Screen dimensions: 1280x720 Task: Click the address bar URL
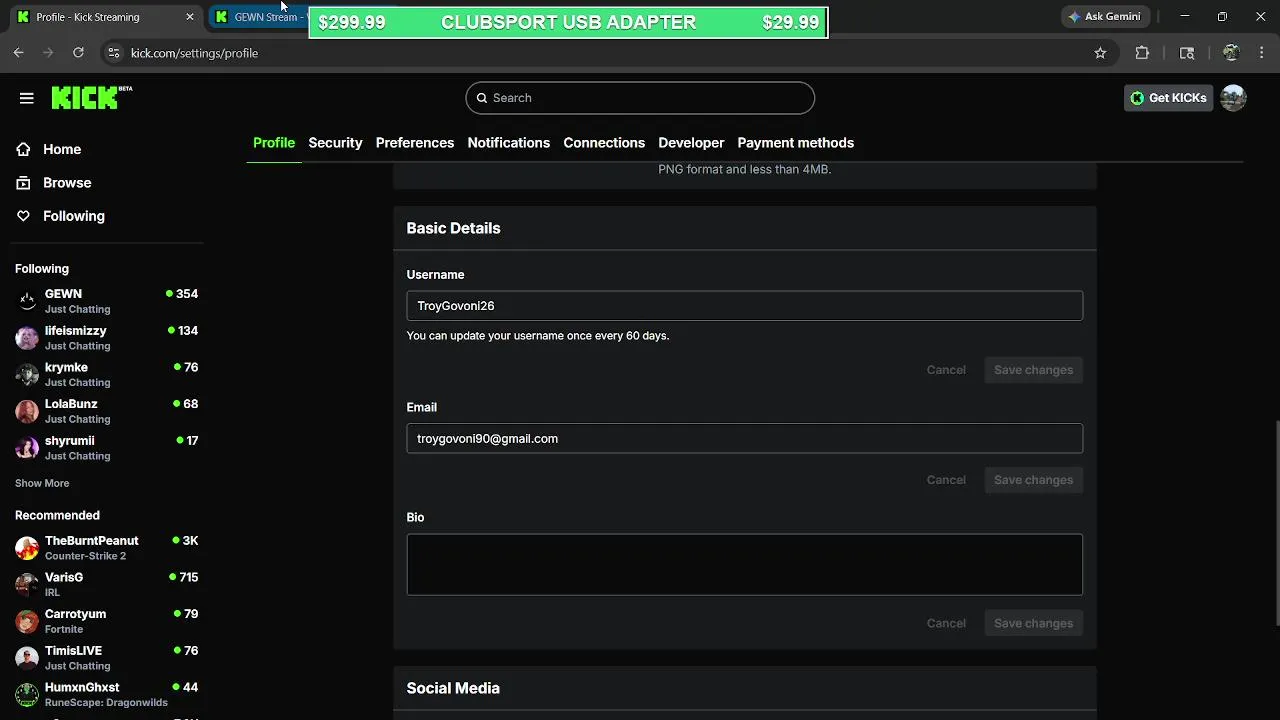194,53
